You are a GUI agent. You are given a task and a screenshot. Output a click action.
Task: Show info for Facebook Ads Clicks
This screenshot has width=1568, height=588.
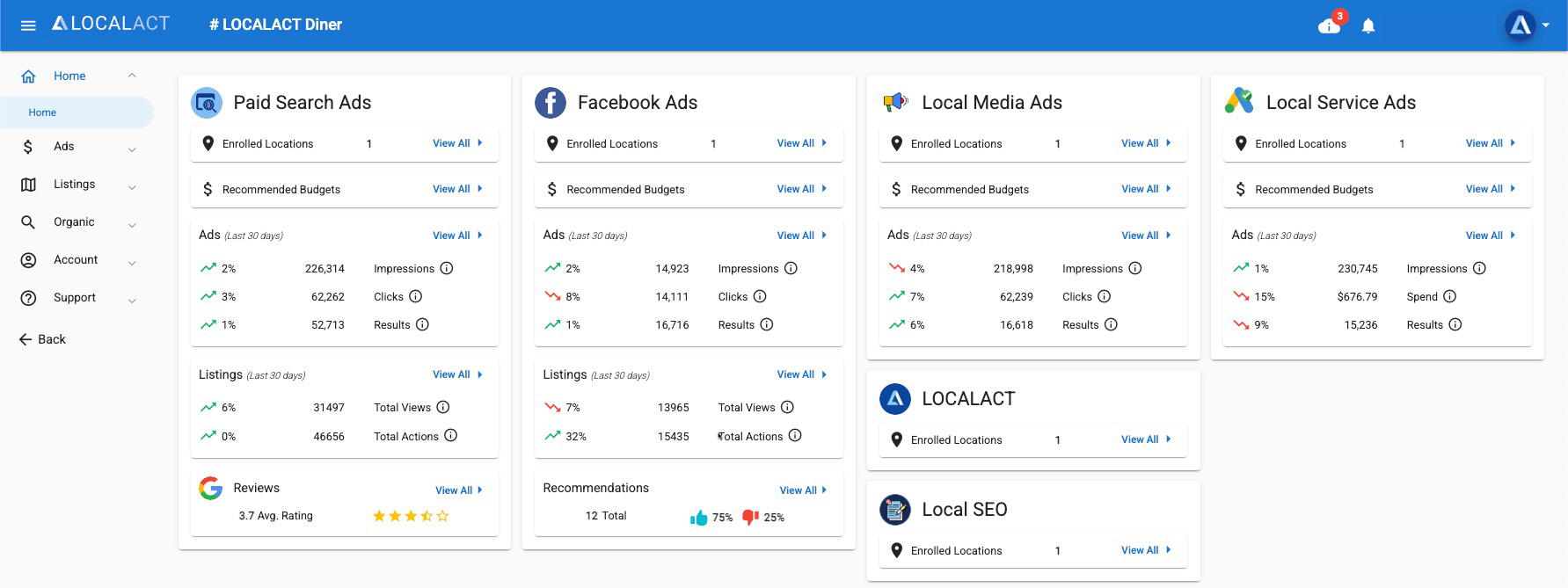(760, 296)
